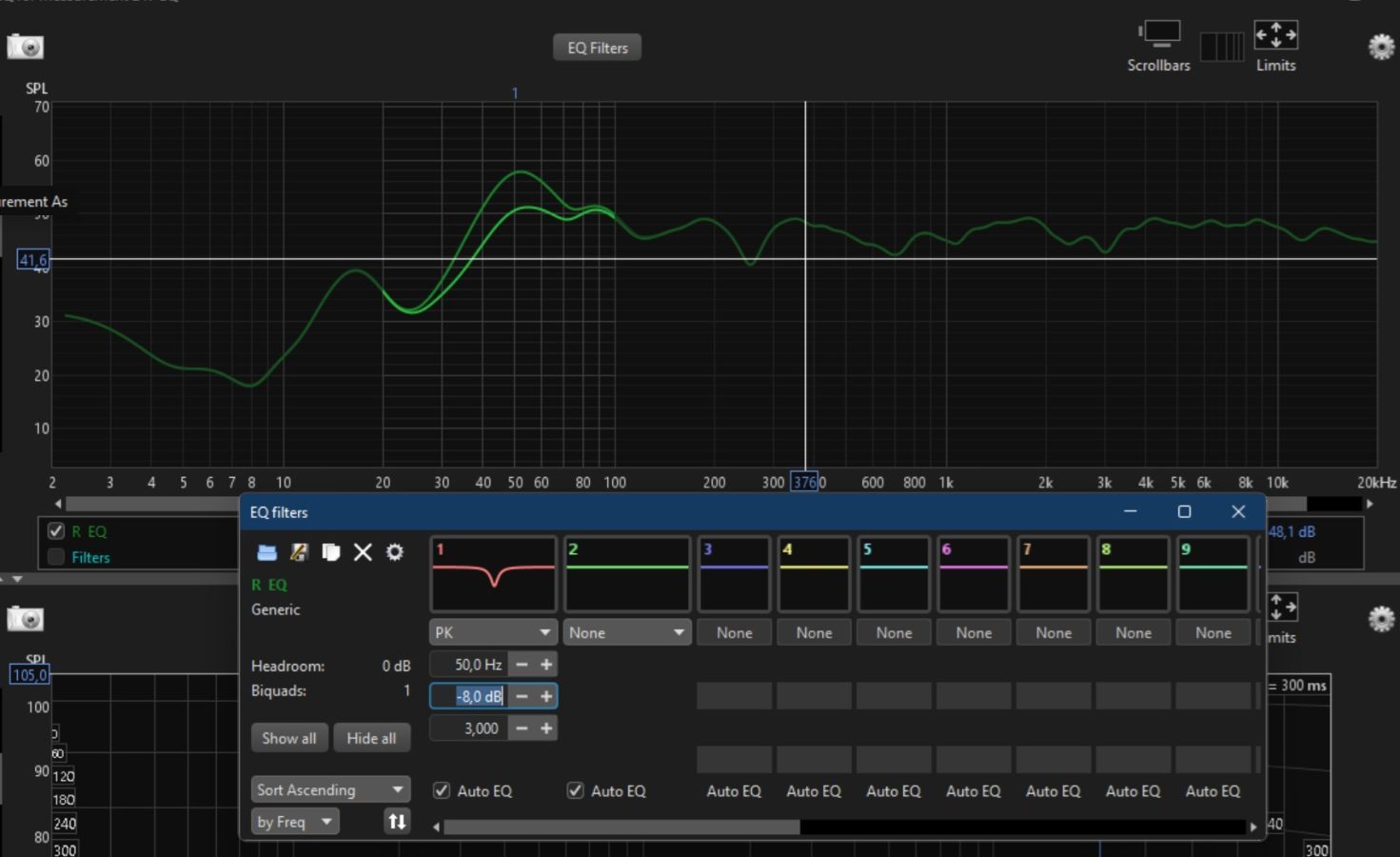Enable the Filters trace checkbox

tap(56, 557)
